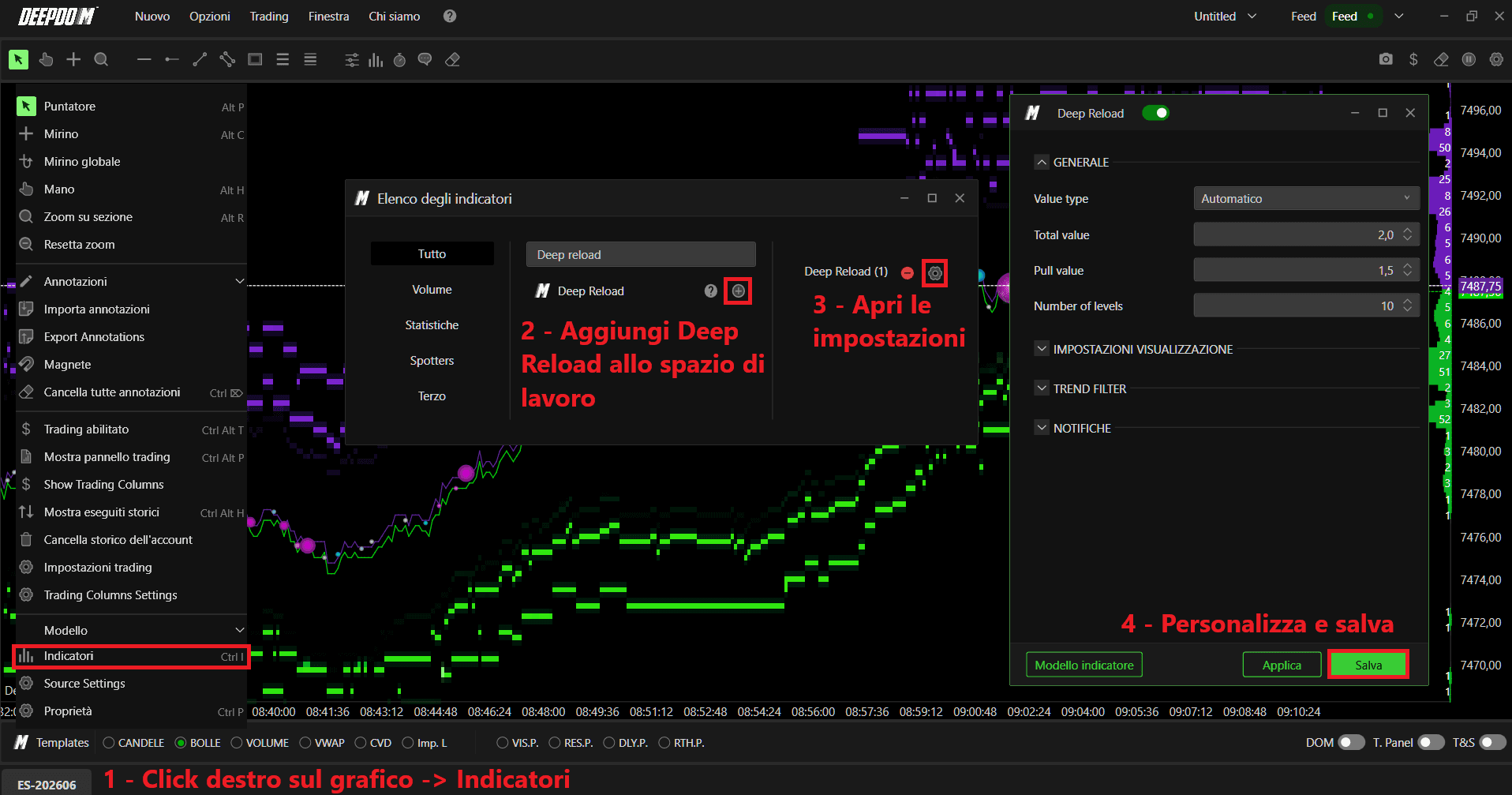Screen dimensions: 1512x795
Task: Select the hand pan tool in the toolbar
Action: 46,59
